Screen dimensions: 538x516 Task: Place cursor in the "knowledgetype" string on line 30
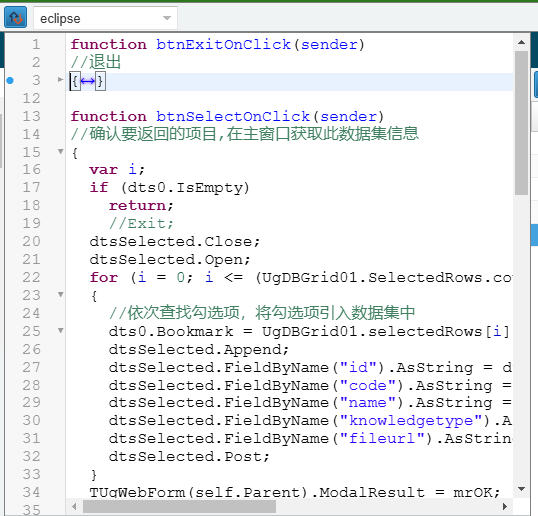point(411,421)
